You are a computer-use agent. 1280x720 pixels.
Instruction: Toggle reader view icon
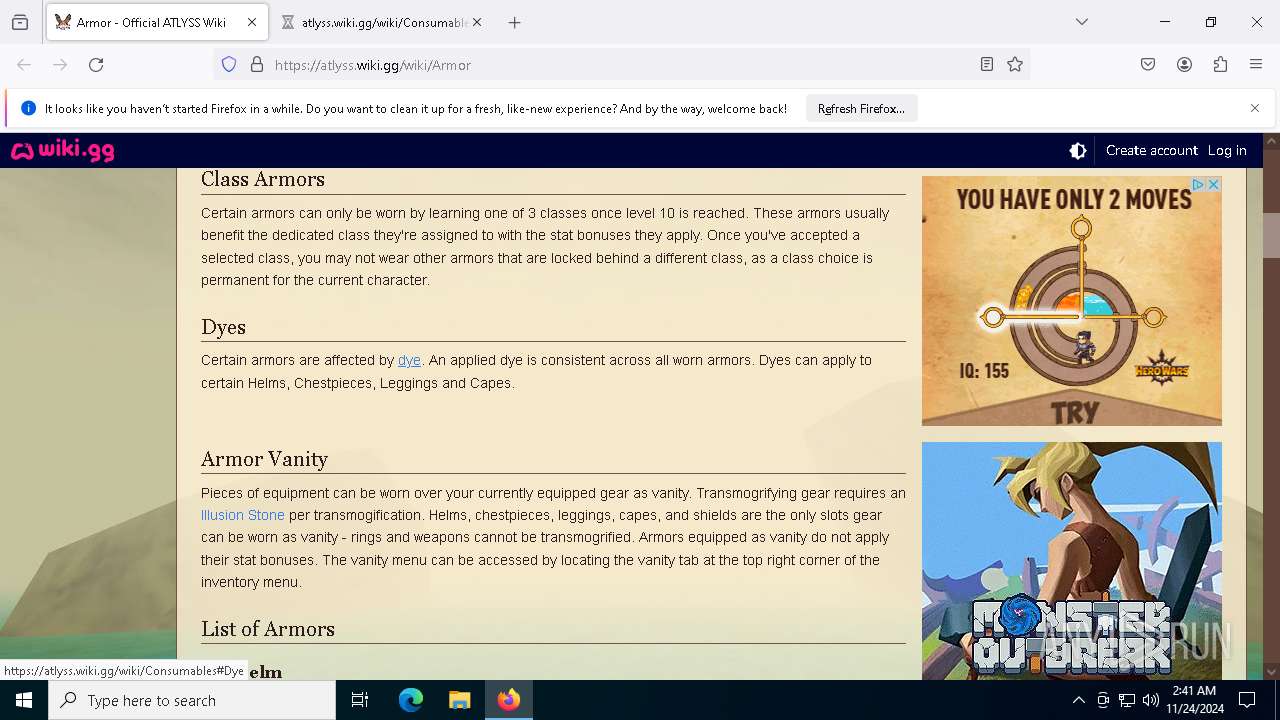pos(987,65)
